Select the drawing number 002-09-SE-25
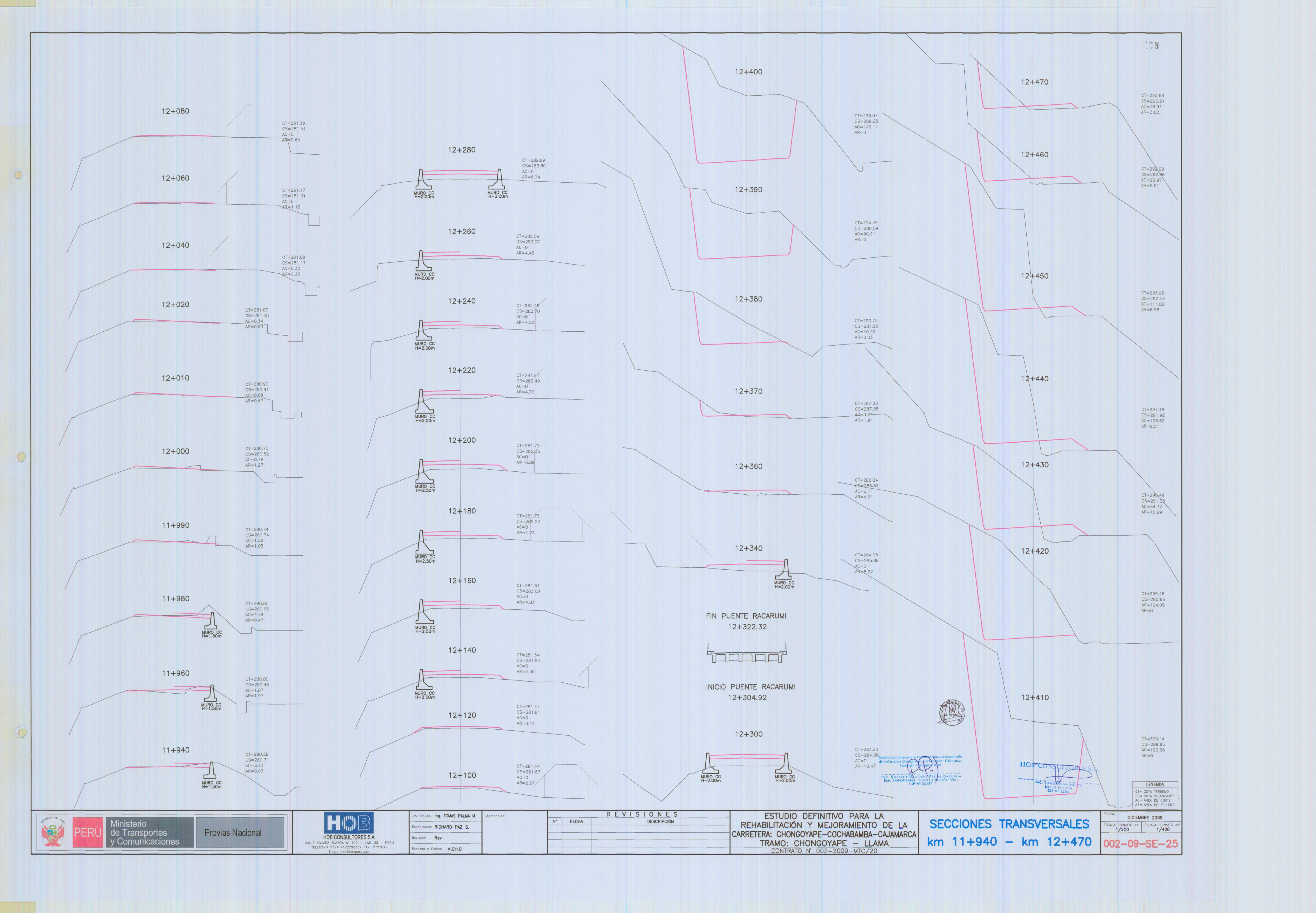This screenshot has height=913, width=1316. pyautogui.click(x=1141, y=844)
